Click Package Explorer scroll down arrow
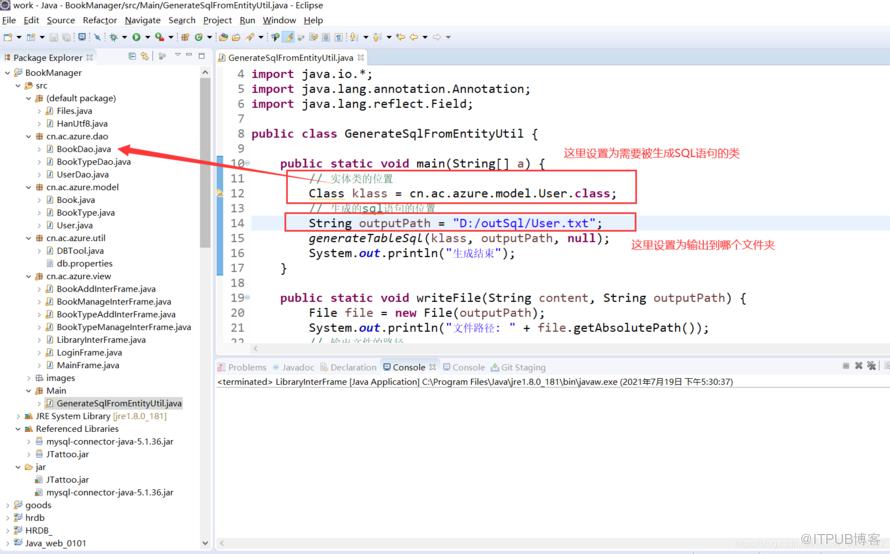This screenshot has height=554, width=890. 205,543
